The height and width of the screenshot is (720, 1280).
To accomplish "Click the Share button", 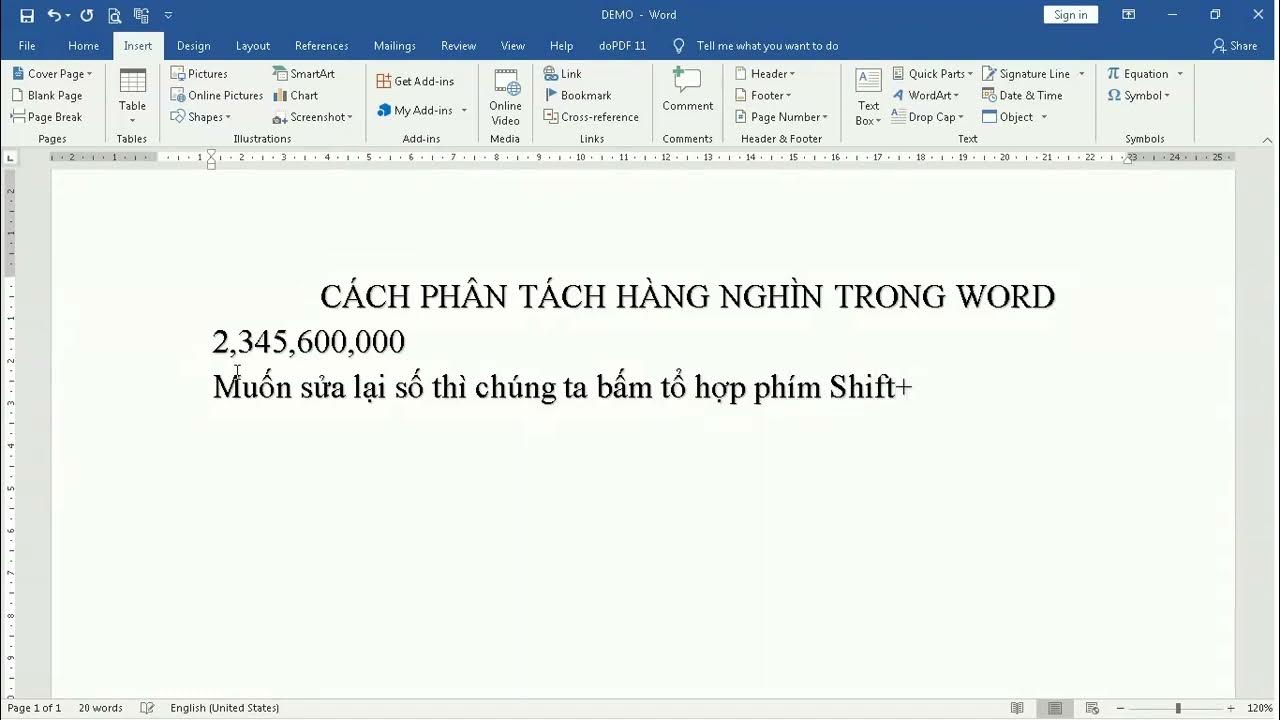I will pos(1235,46).
